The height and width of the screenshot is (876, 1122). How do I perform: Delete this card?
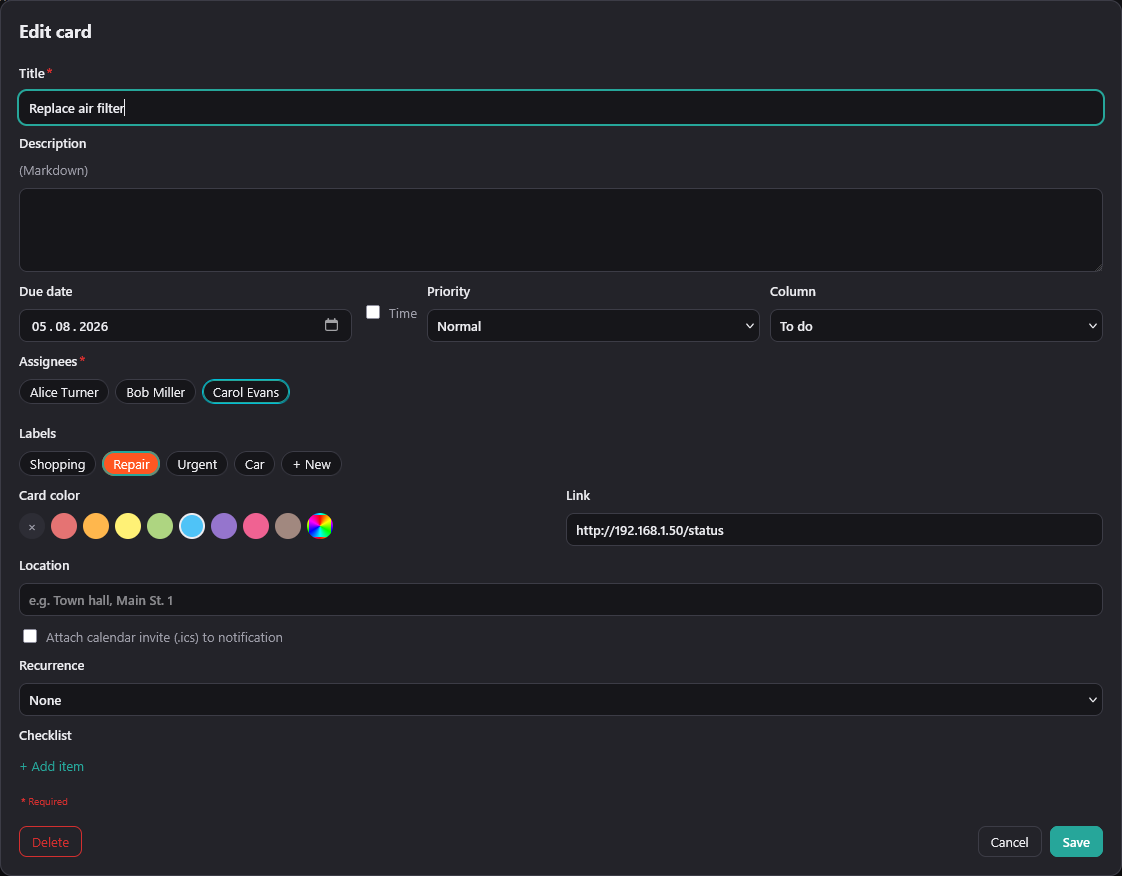coord(50,842)
